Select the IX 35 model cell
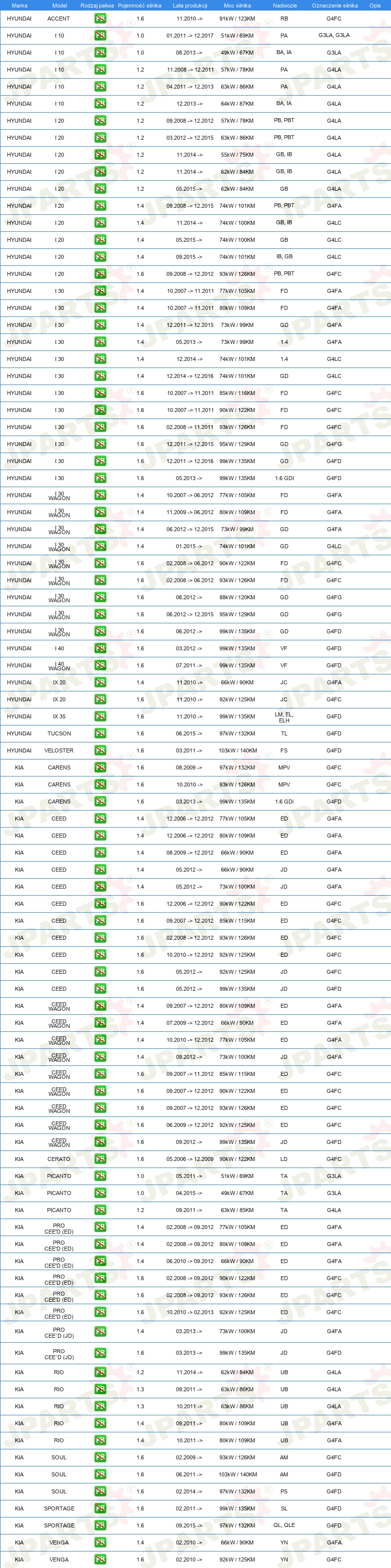 59,716
